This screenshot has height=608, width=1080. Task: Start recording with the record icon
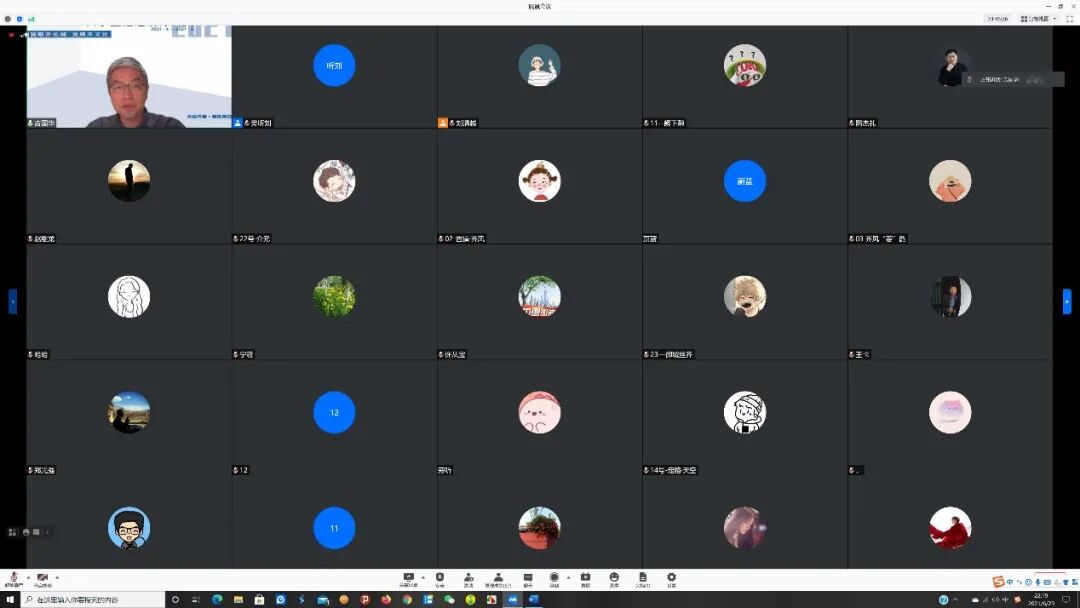point(554,577)
